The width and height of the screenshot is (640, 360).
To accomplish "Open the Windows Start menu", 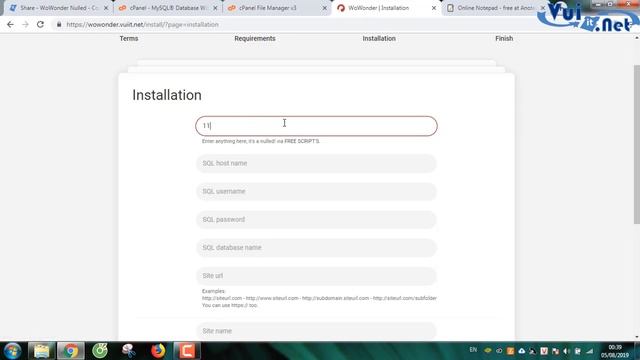I will [x=12, y=351].
